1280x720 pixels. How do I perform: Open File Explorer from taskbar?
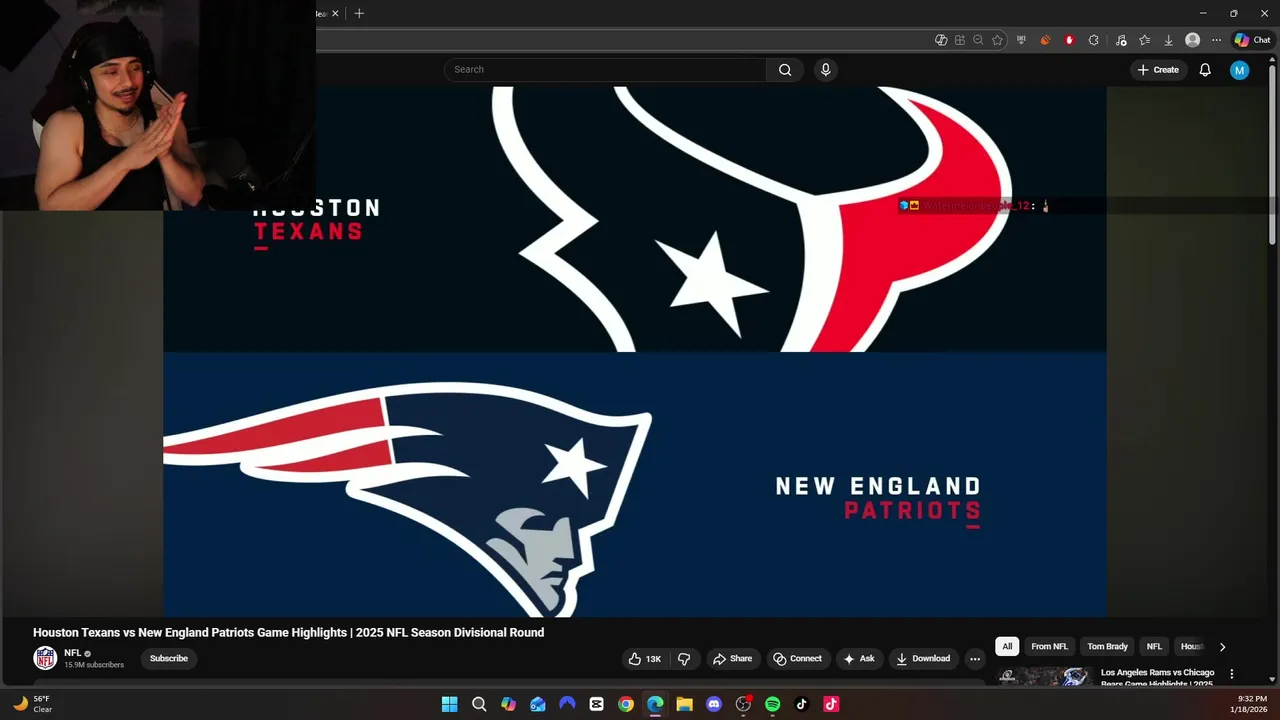684,704
